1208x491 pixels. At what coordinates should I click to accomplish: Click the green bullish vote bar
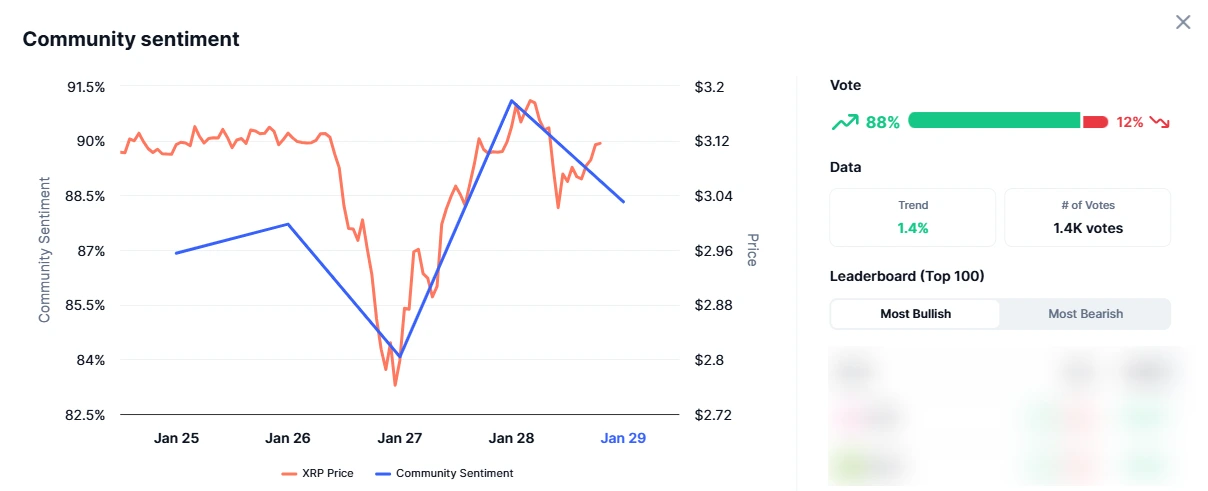(994, 121)
